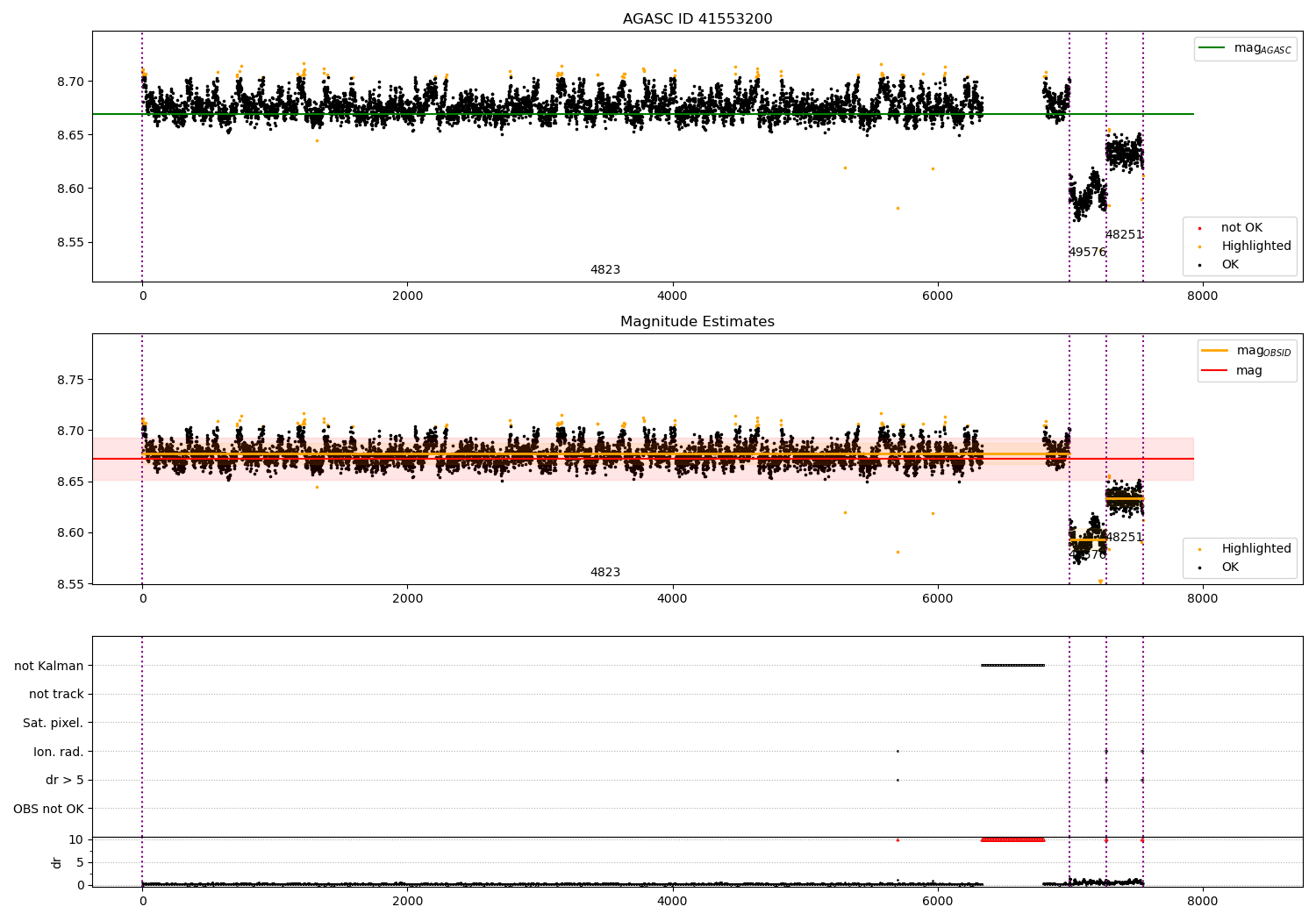Click the green line sample beside mag AGASC legend
1316x921 pixels.
pos(1212,48)
